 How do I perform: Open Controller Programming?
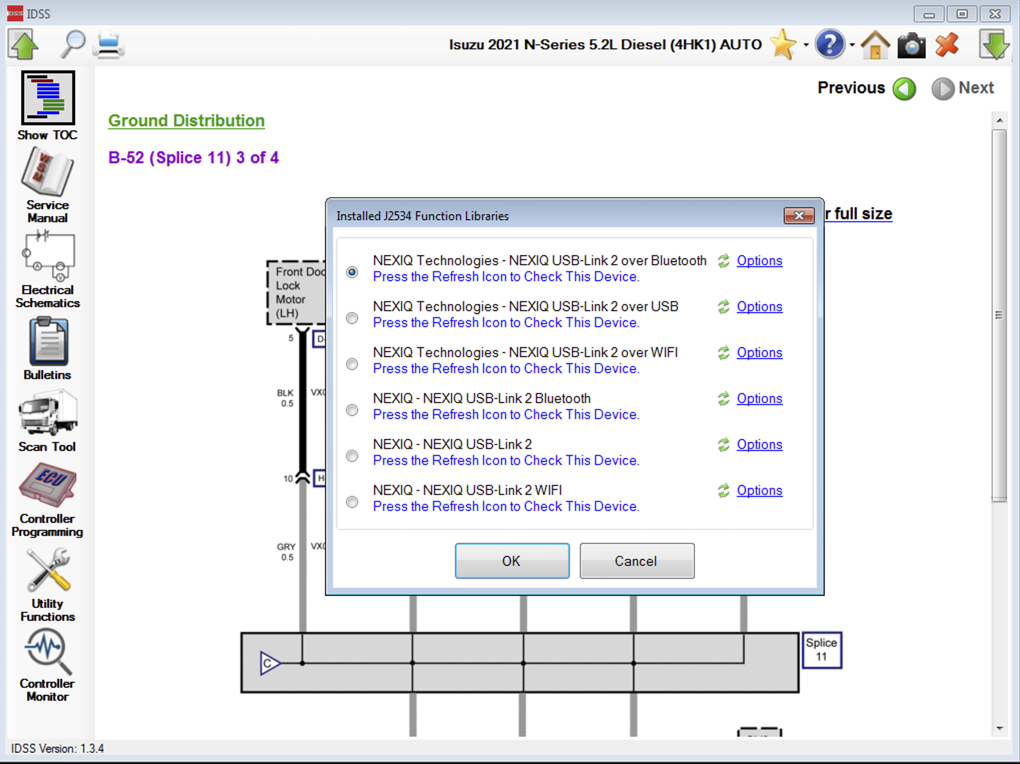47,500
